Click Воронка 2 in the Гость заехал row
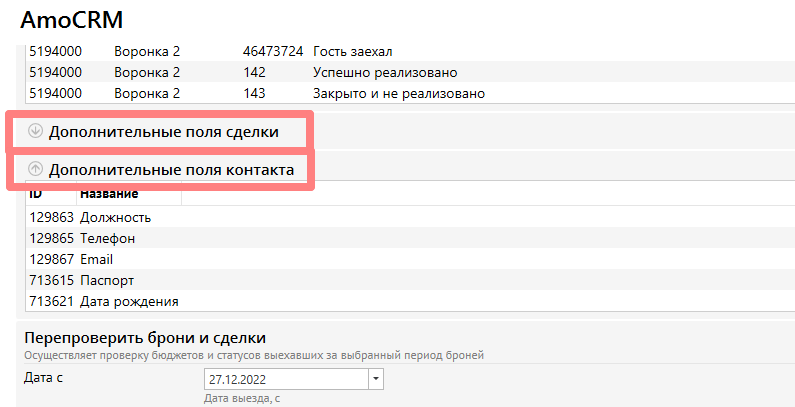 147,51
